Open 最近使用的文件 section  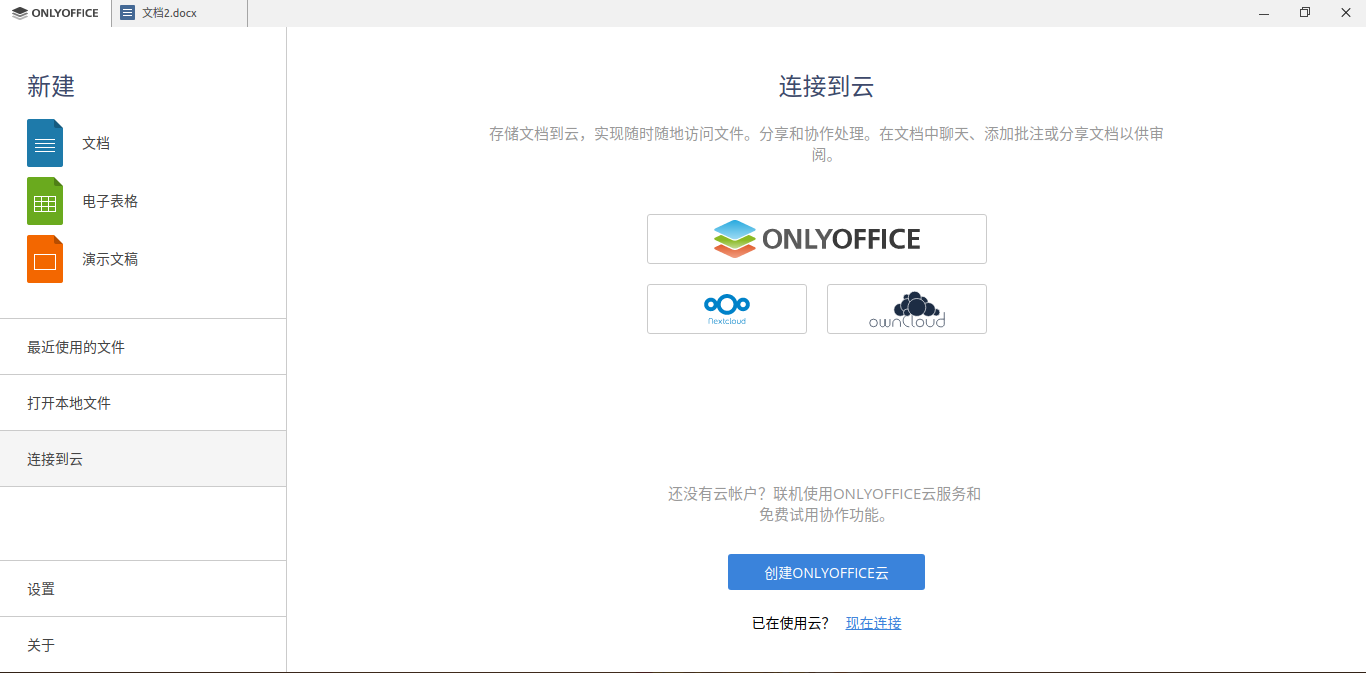(x=143, y=347)
